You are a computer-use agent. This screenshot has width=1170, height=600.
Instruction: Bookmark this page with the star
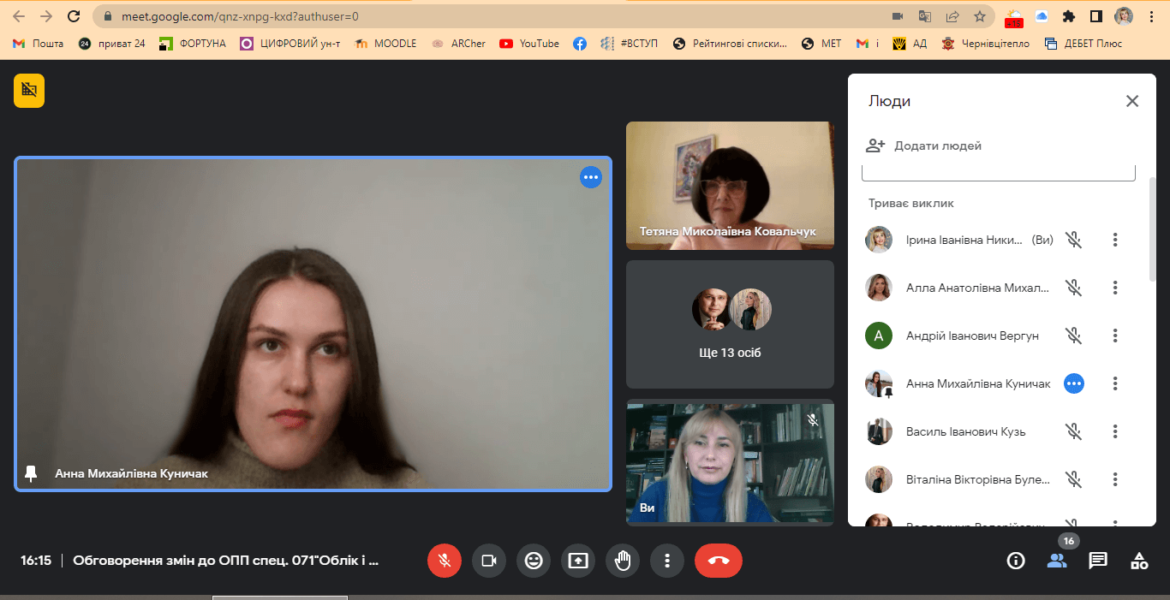[x=980, y=16]
